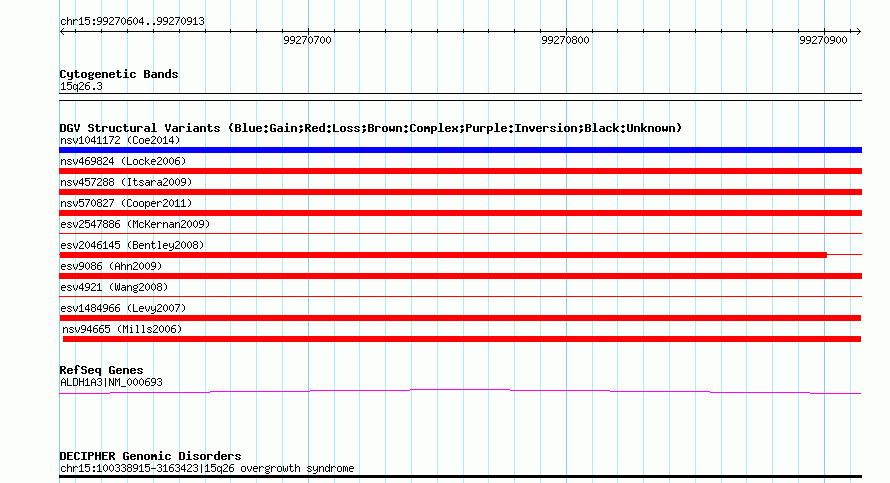Screen dimensions: 890x483
Task: Click the 99270800 ruler position label
Action: pos(565,40)
